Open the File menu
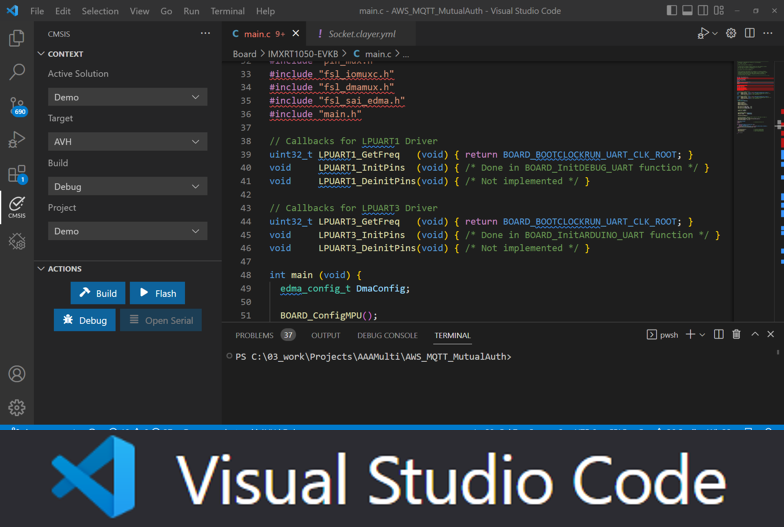The width and height of the screenshot is (784, 527). 37,10
